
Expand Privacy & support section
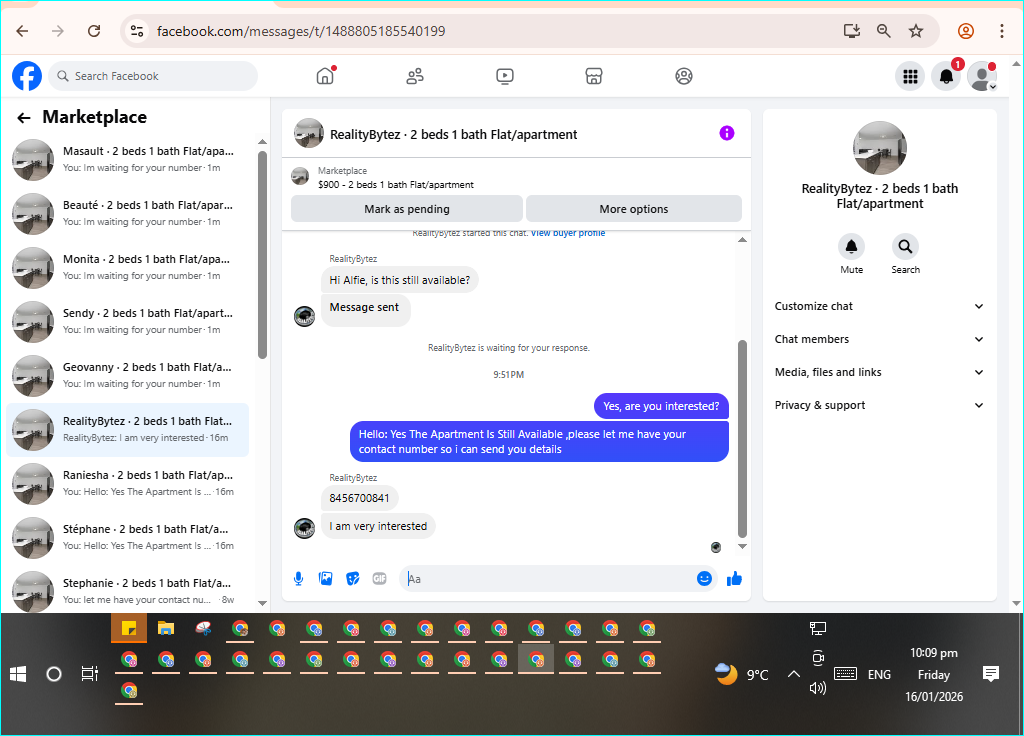tap(879, 405)
